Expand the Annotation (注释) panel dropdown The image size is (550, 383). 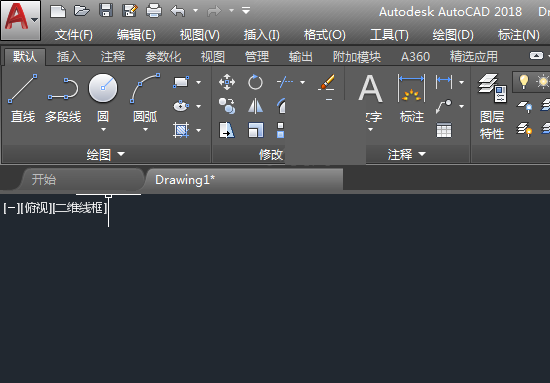(422, 154)
